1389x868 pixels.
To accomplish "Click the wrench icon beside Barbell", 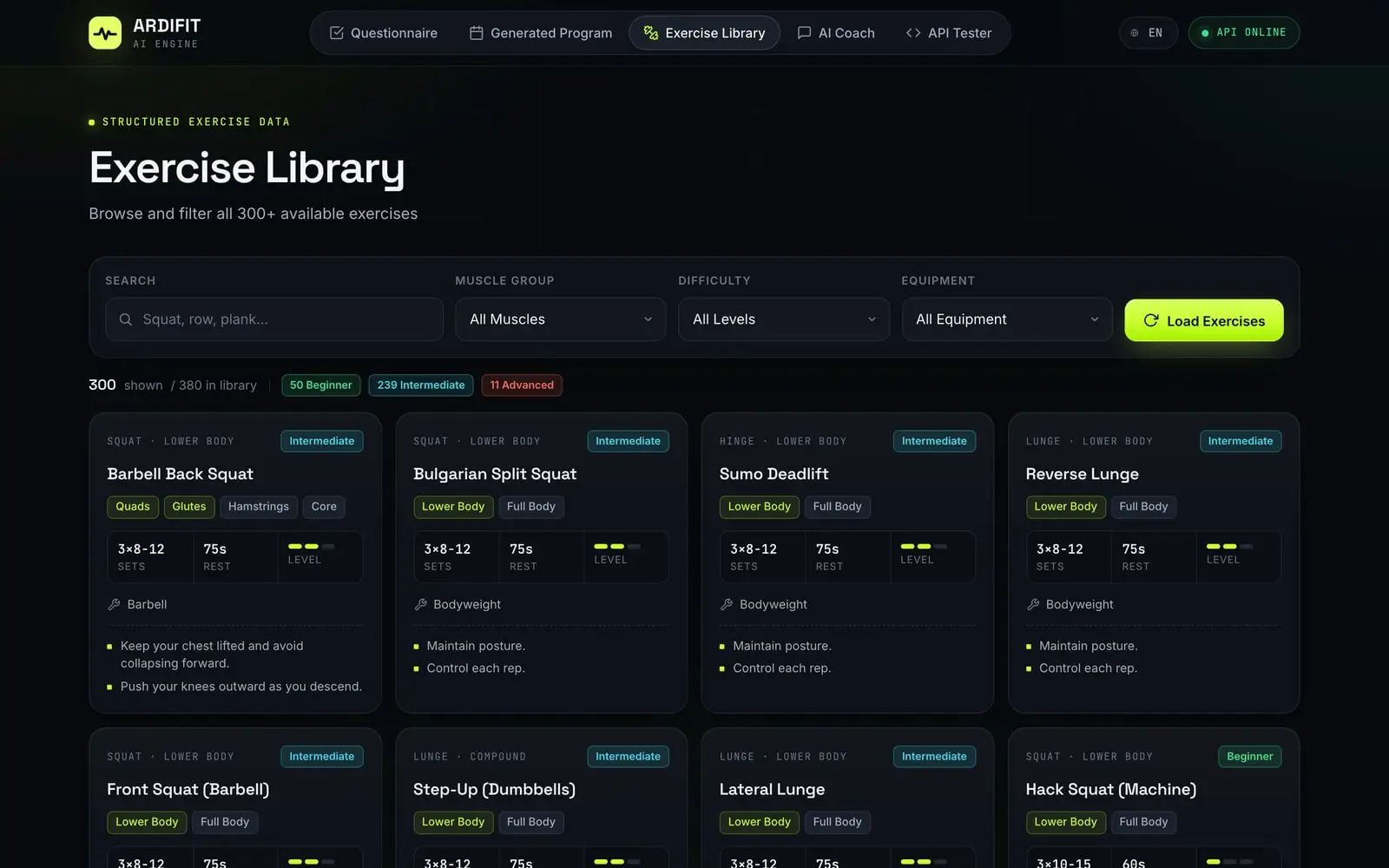I will [114, 604].
